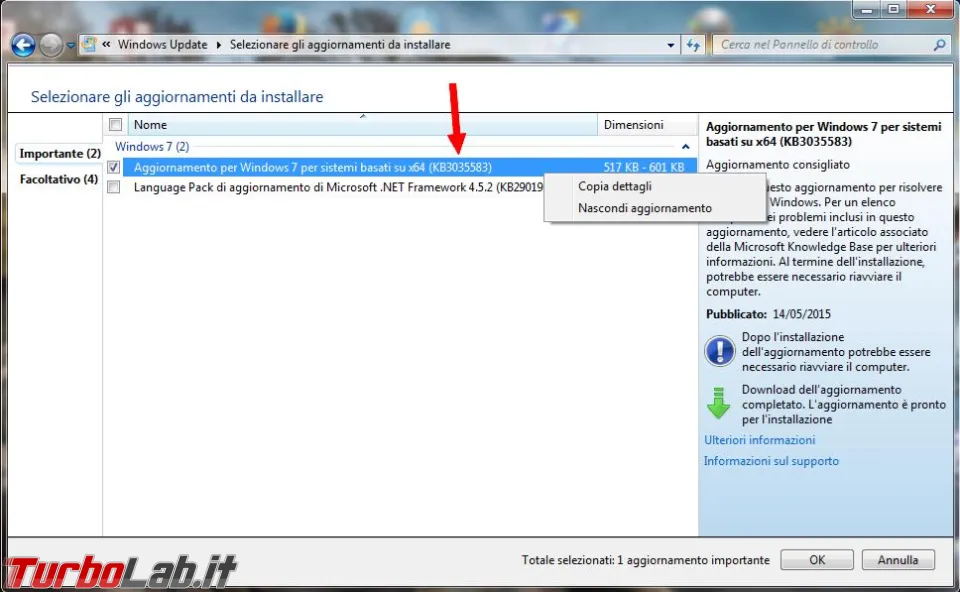The image size is (960, 592).
Task: Sort updates by the Dimensioni column
Action: [x=647, y=125]
